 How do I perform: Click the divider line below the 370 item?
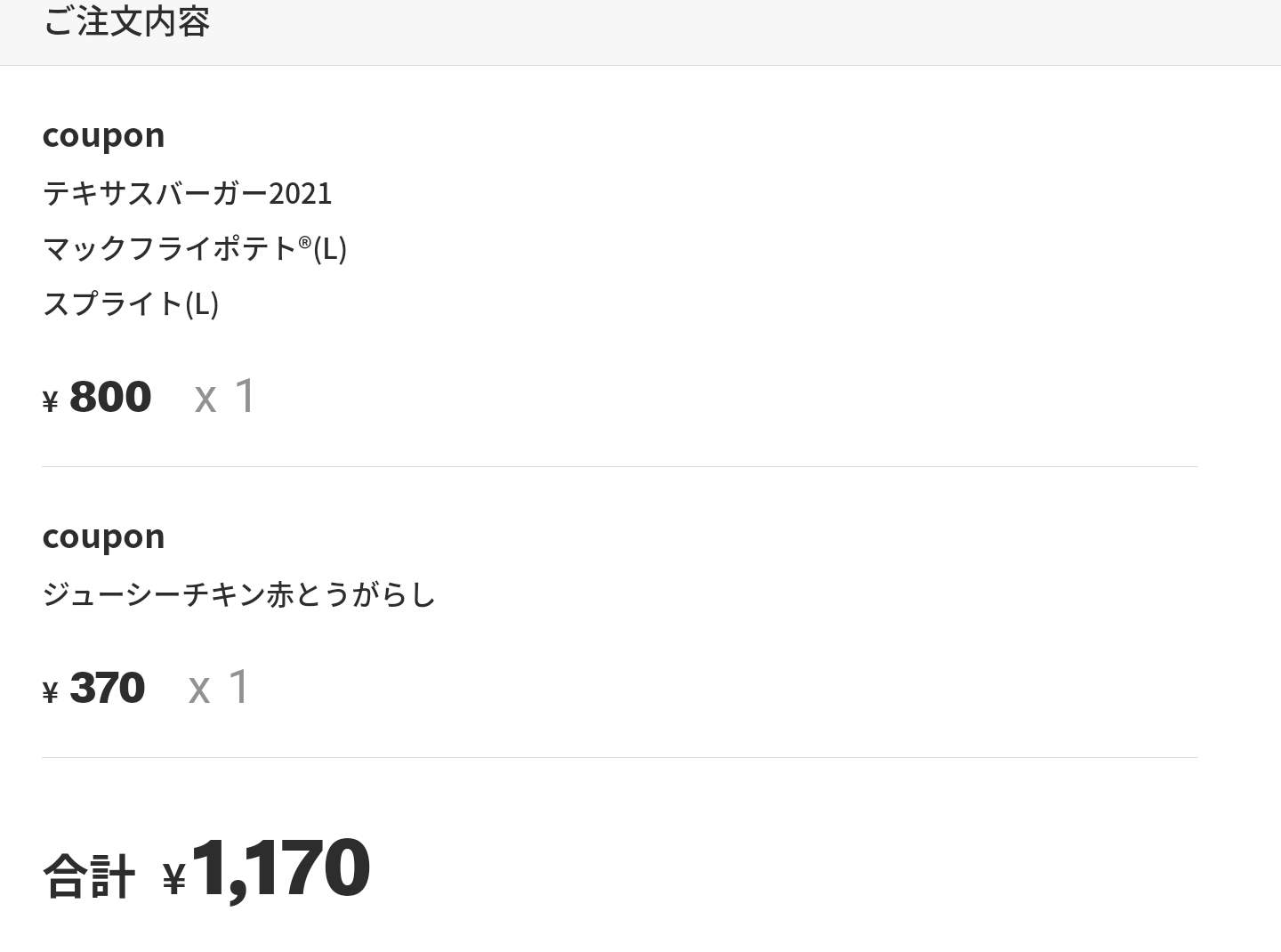click(619, 757)
